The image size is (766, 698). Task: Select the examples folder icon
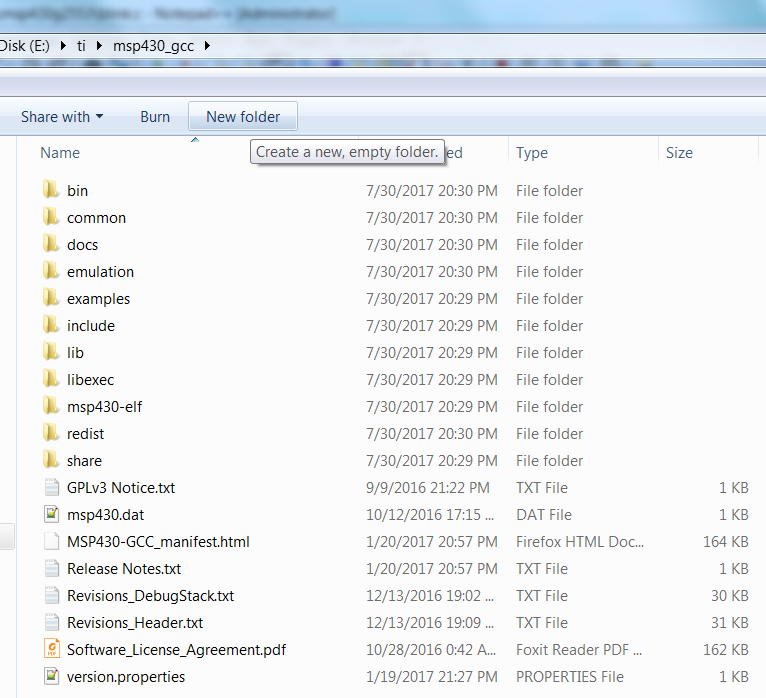click(x=52, y=298)
